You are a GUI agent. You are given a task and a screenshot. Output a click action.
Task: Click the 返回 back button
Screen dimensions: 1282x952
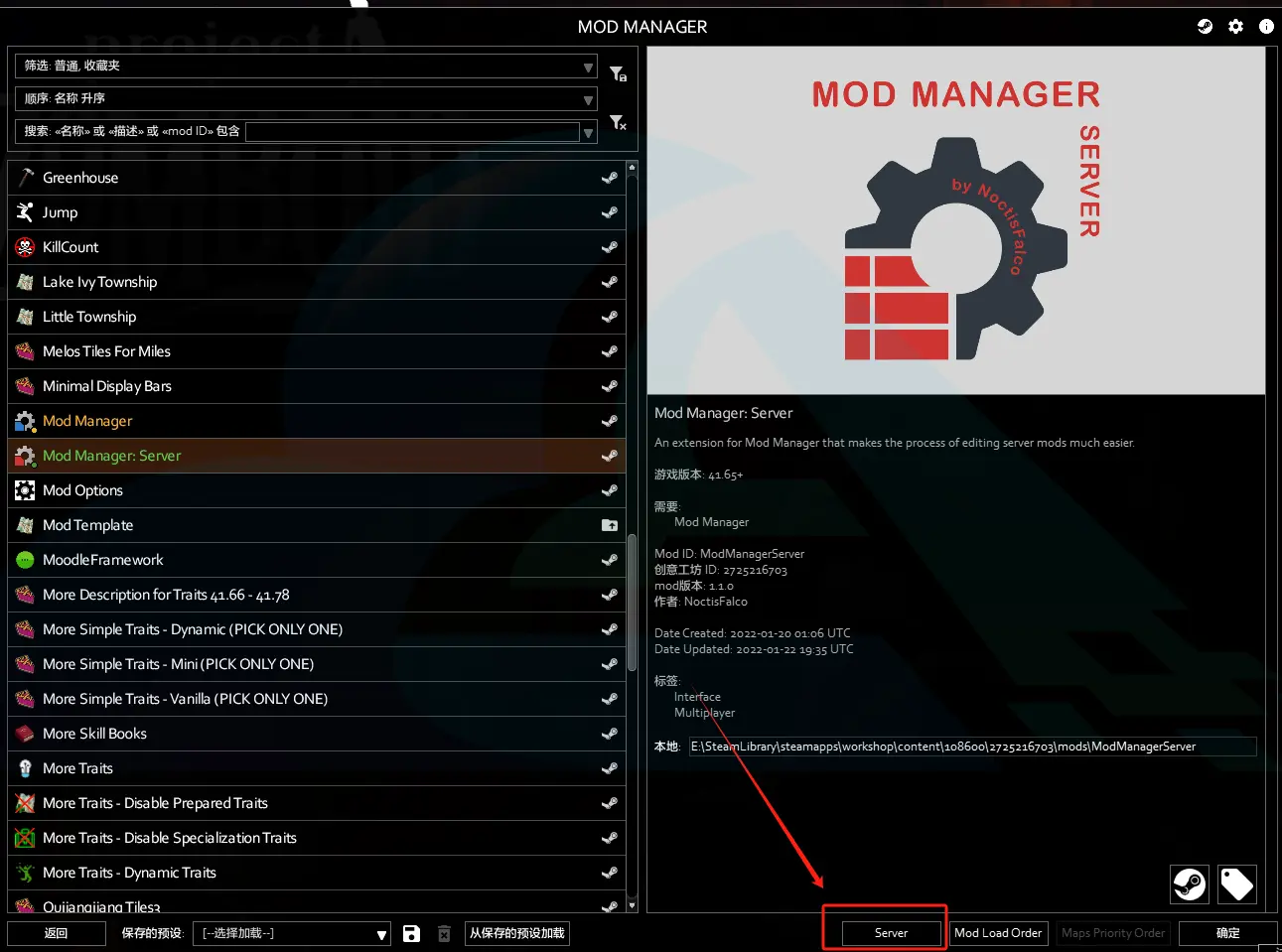57,933
